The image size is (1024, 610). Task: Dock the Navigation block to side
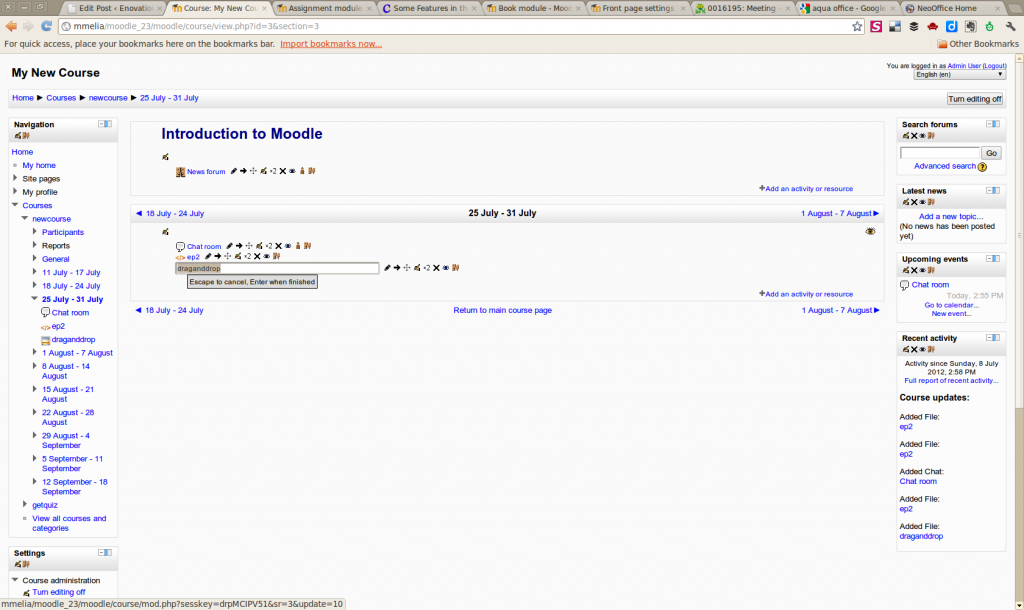tap(108, 124)
